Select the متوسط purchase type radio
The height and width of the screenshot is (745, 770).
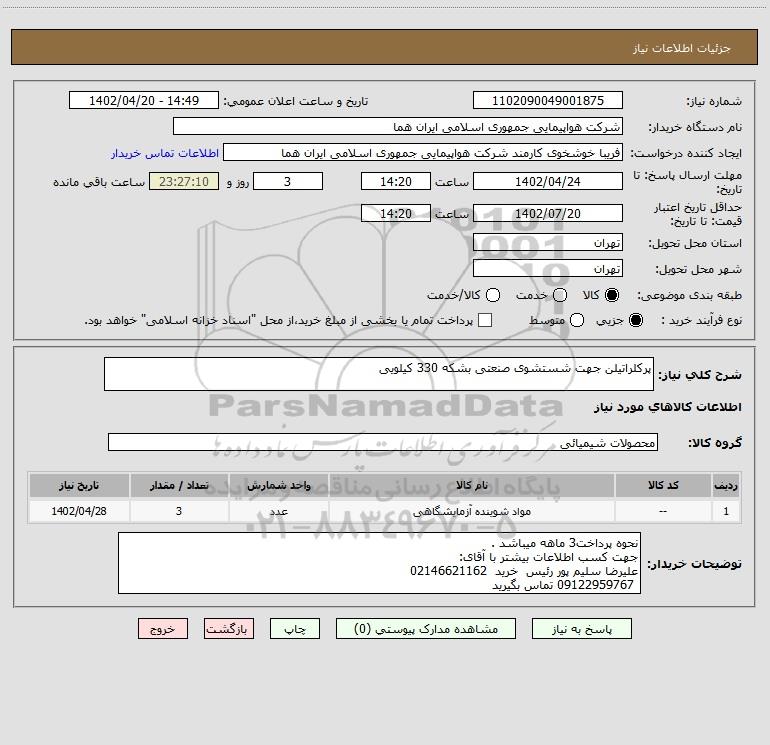click(577, 321)
